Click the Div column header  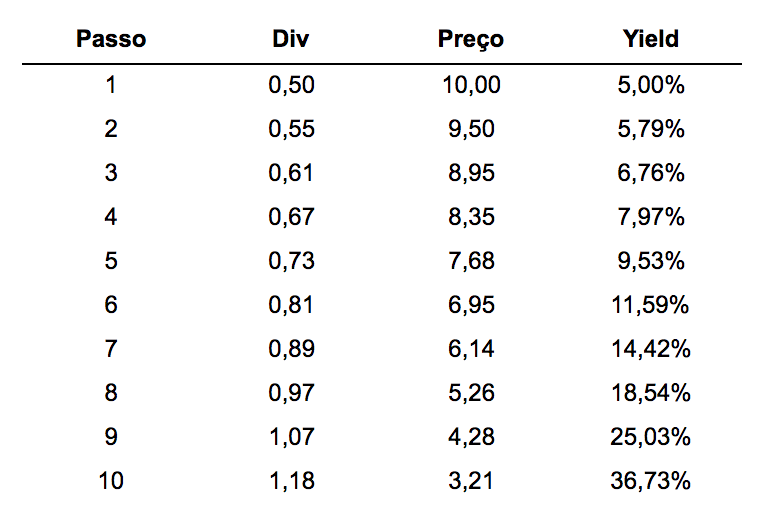(291, 39)
